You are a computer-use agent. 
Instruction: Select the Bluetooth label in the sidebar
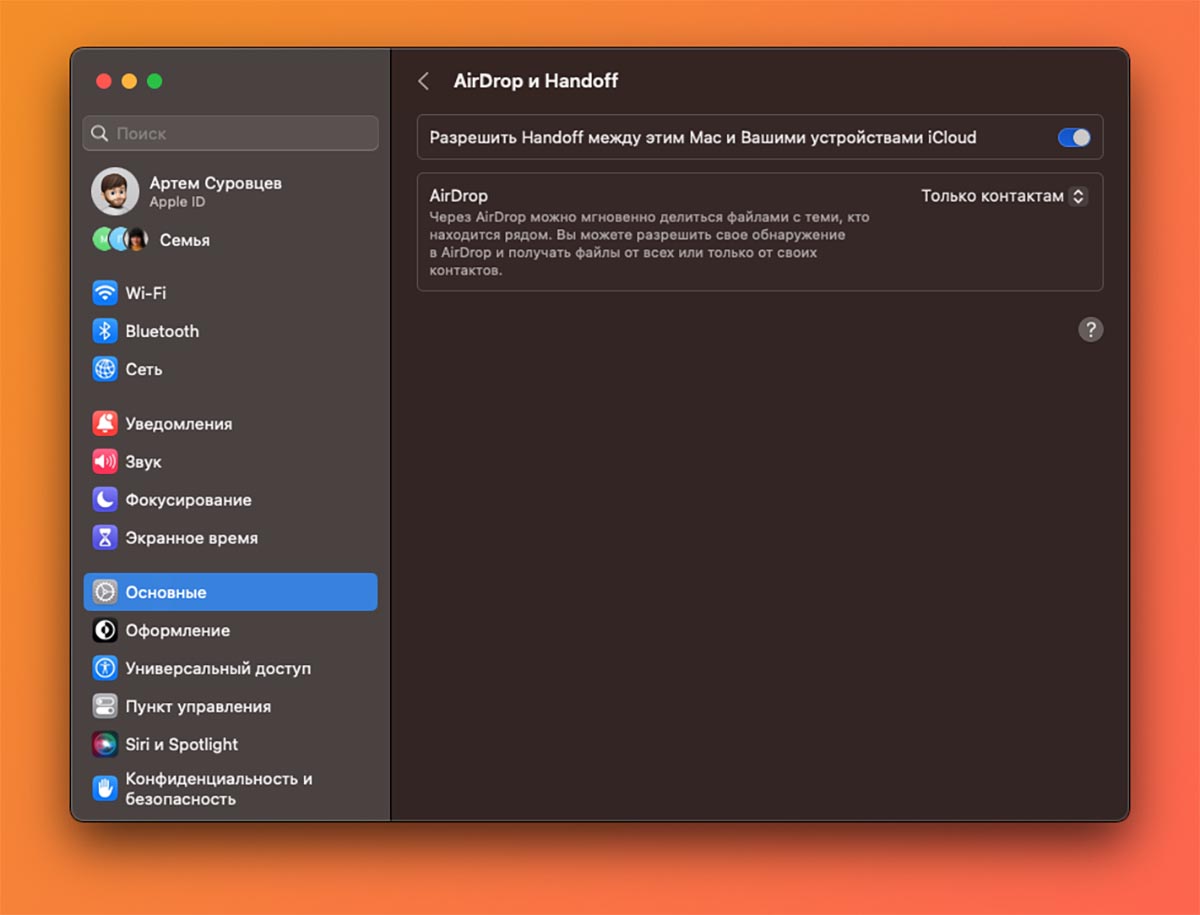click(162, 331)
